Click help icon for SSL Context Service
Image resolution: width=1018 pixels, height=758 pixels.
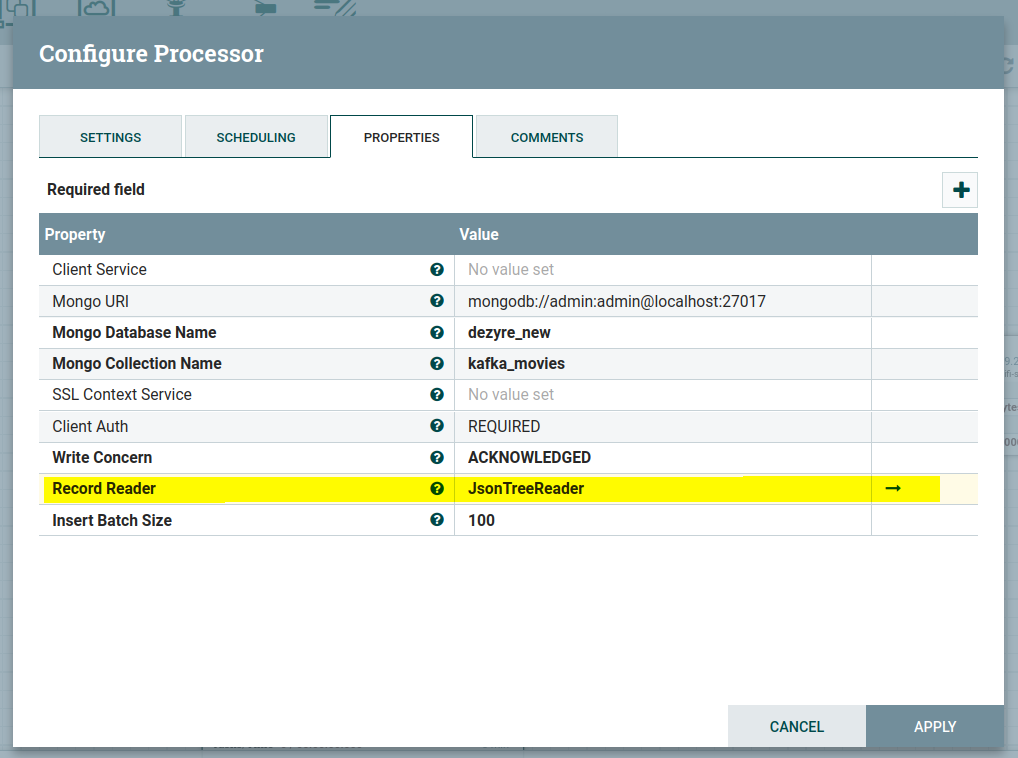[437, 394]
